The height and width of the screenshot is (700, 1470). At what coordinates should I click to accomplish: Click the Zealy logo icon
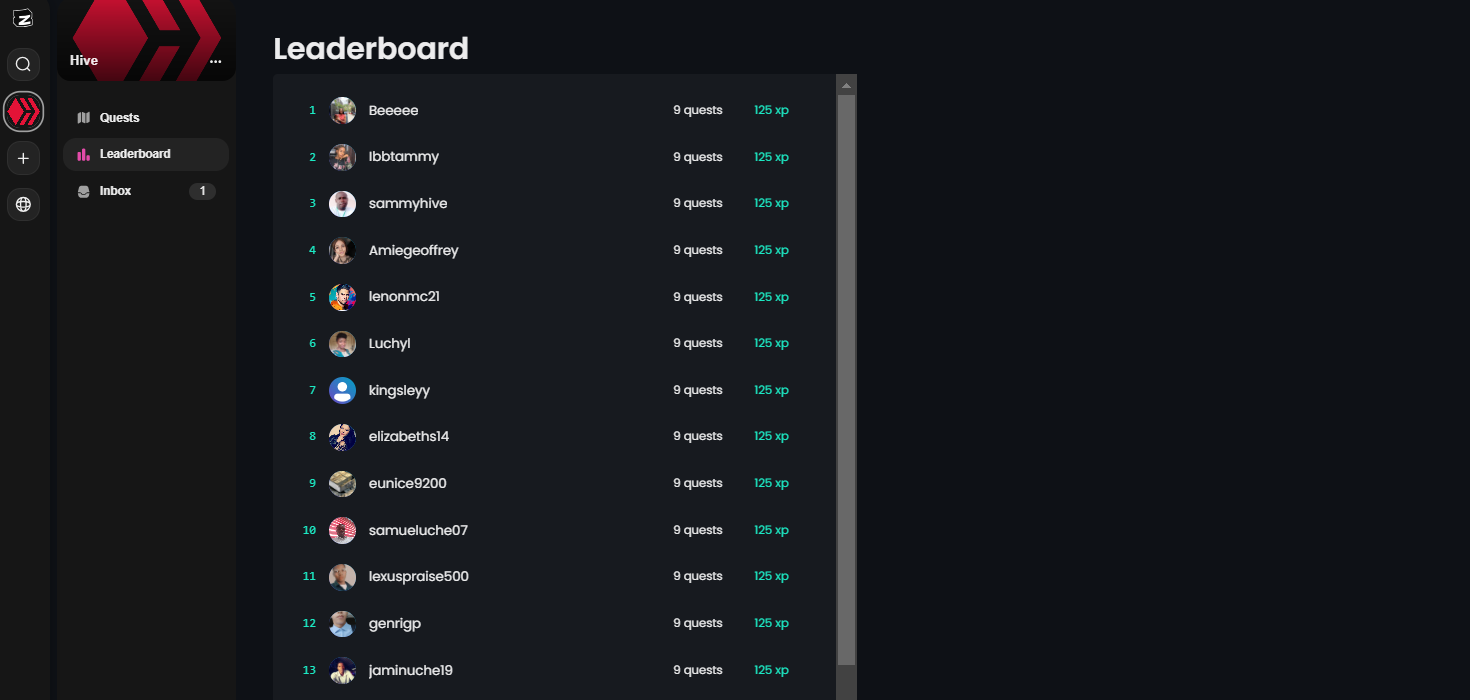(x=23, y=18)
